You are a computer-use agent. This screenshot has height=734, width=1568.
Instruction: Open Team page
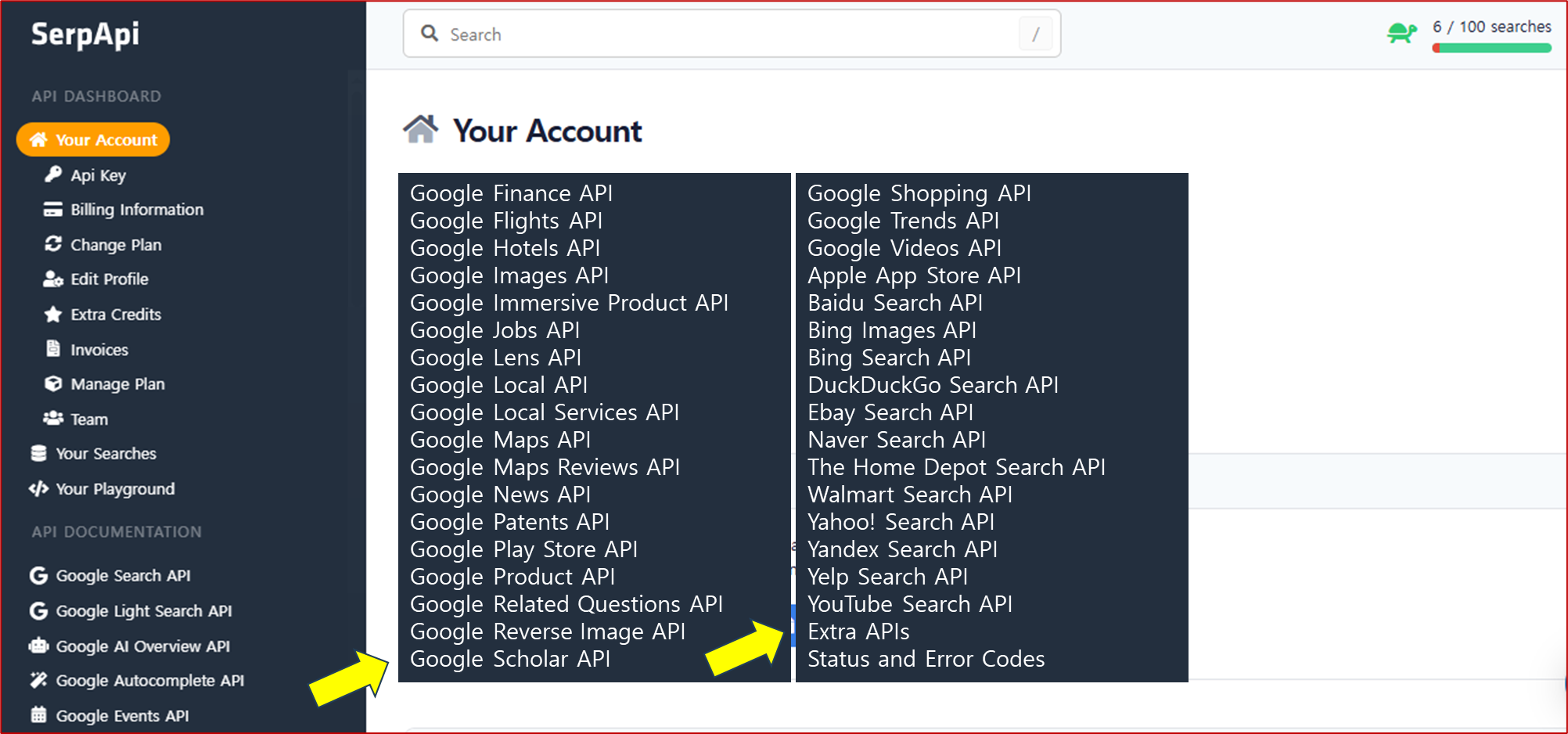[x=89, y=419]
